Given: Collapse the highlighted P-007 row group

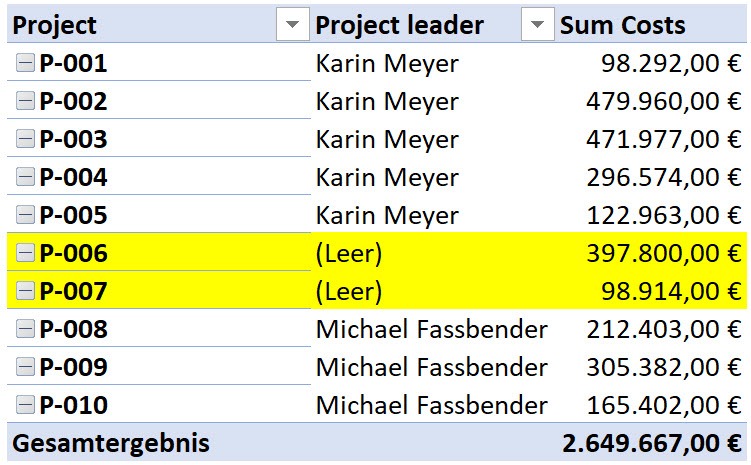Looking at the screenshot, I should 25,291.
